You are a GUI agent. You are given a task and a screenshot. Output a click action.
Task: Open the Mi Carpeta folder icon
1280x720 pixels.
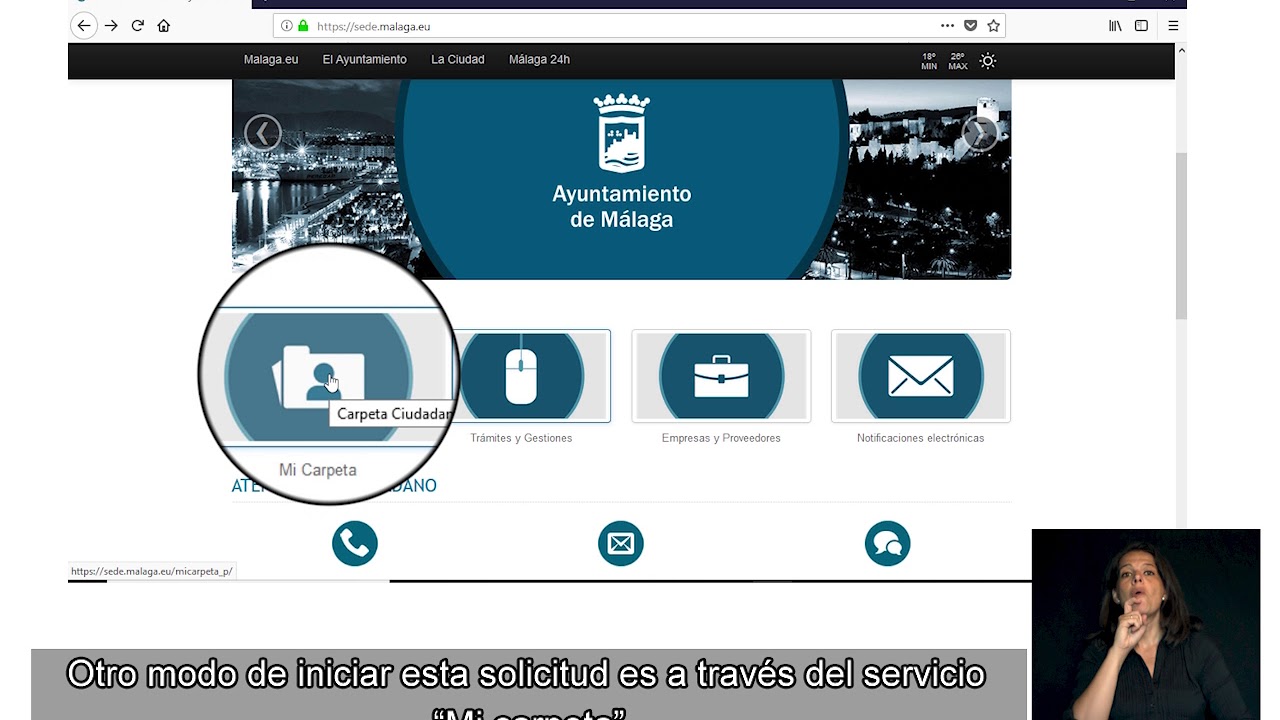pos(318,376)
